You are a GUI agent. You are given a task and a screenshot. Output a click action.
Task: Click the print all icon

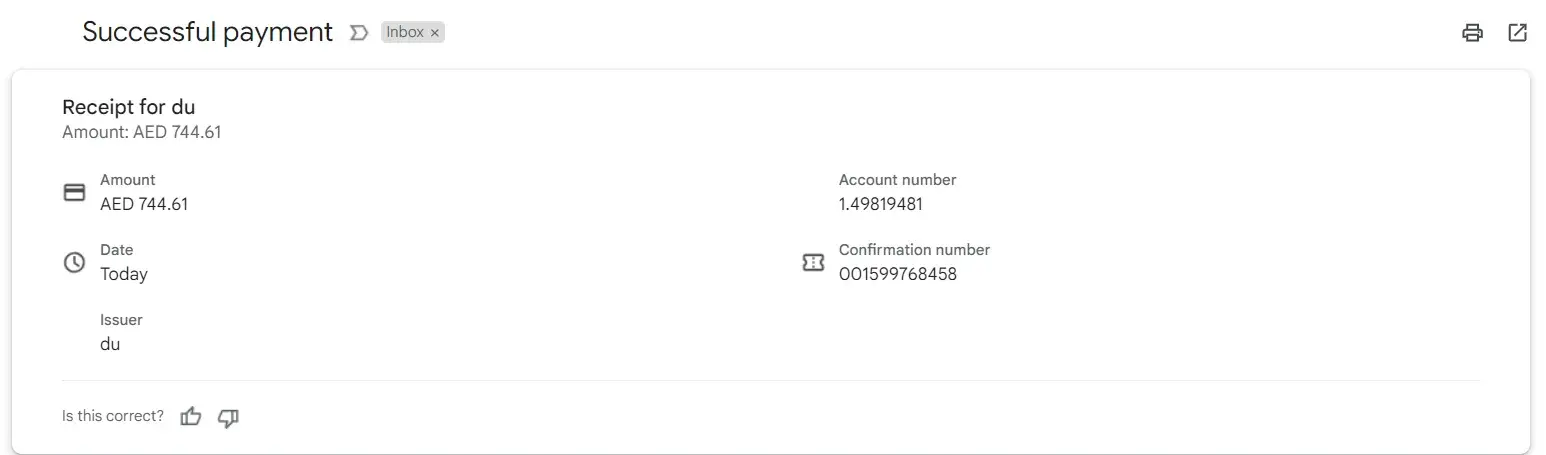point(1472,33)
